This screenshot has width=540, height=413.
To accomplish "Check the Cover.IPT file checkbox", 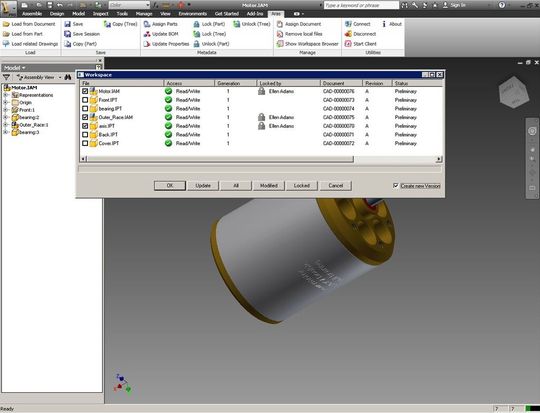I will click(85, 143).
